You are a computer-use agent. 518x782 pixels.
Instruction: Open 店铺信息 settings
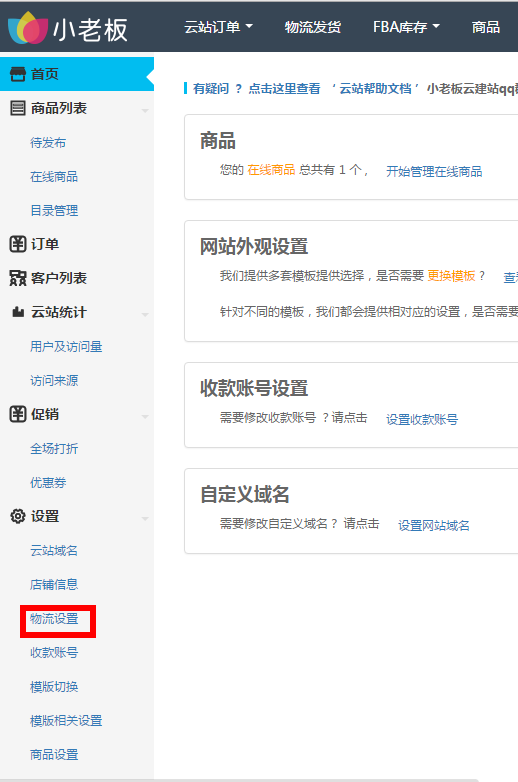tap(54, 585)
